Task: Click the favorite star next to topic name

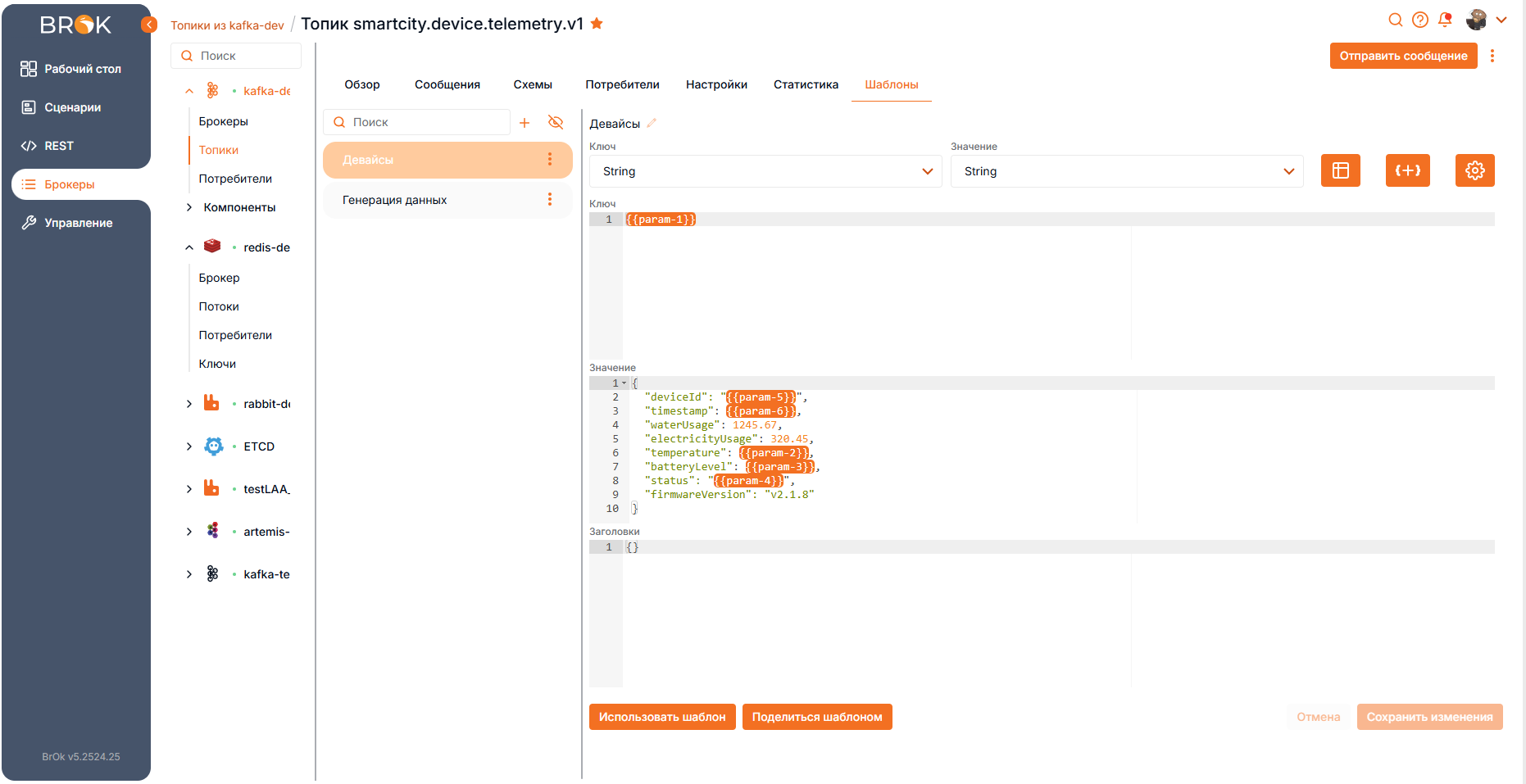Action: (x=597, y=24)
